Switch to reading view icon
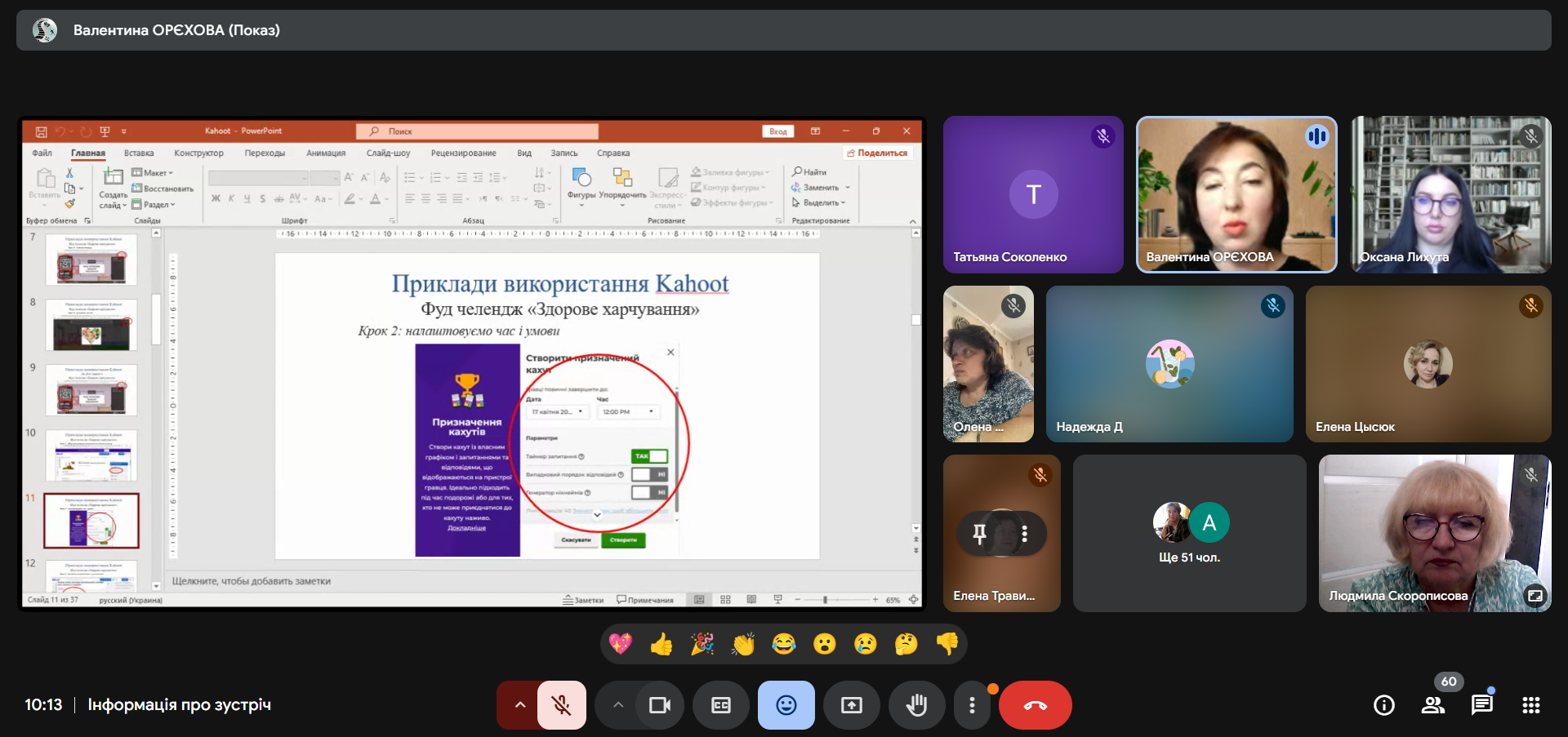The width and height of the screenshot is (1568, 737). (751, 600)
